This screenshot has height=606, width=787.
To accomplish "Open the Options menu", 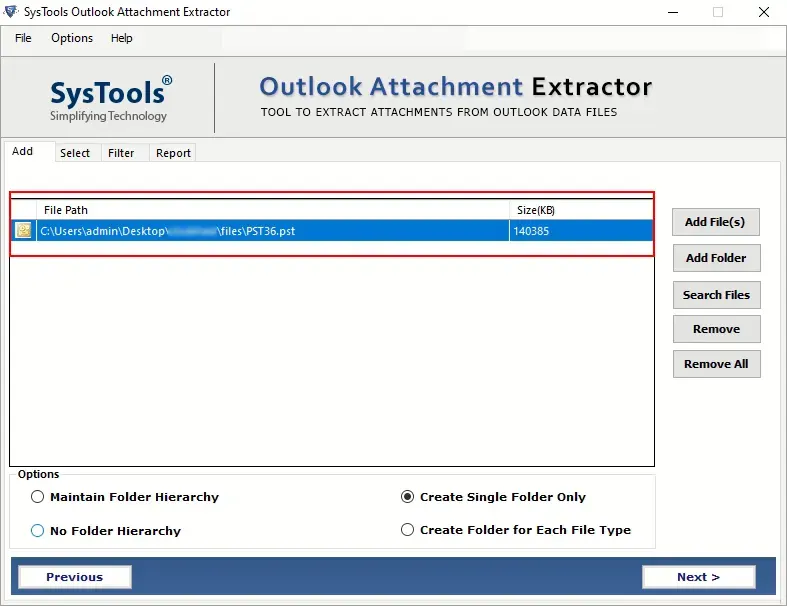I will [x=72, y=38].
